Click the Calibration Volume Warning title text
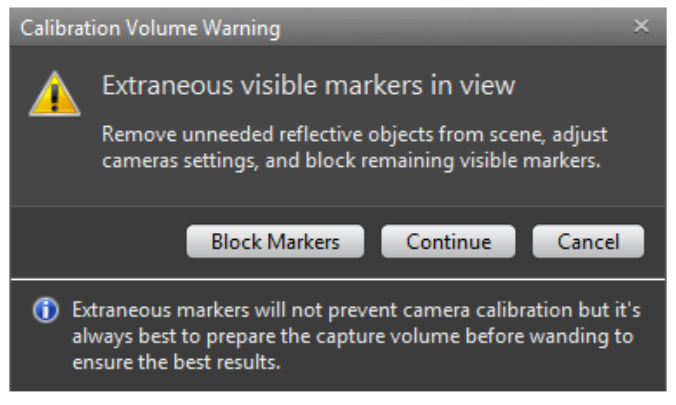 tap(150, 28)
